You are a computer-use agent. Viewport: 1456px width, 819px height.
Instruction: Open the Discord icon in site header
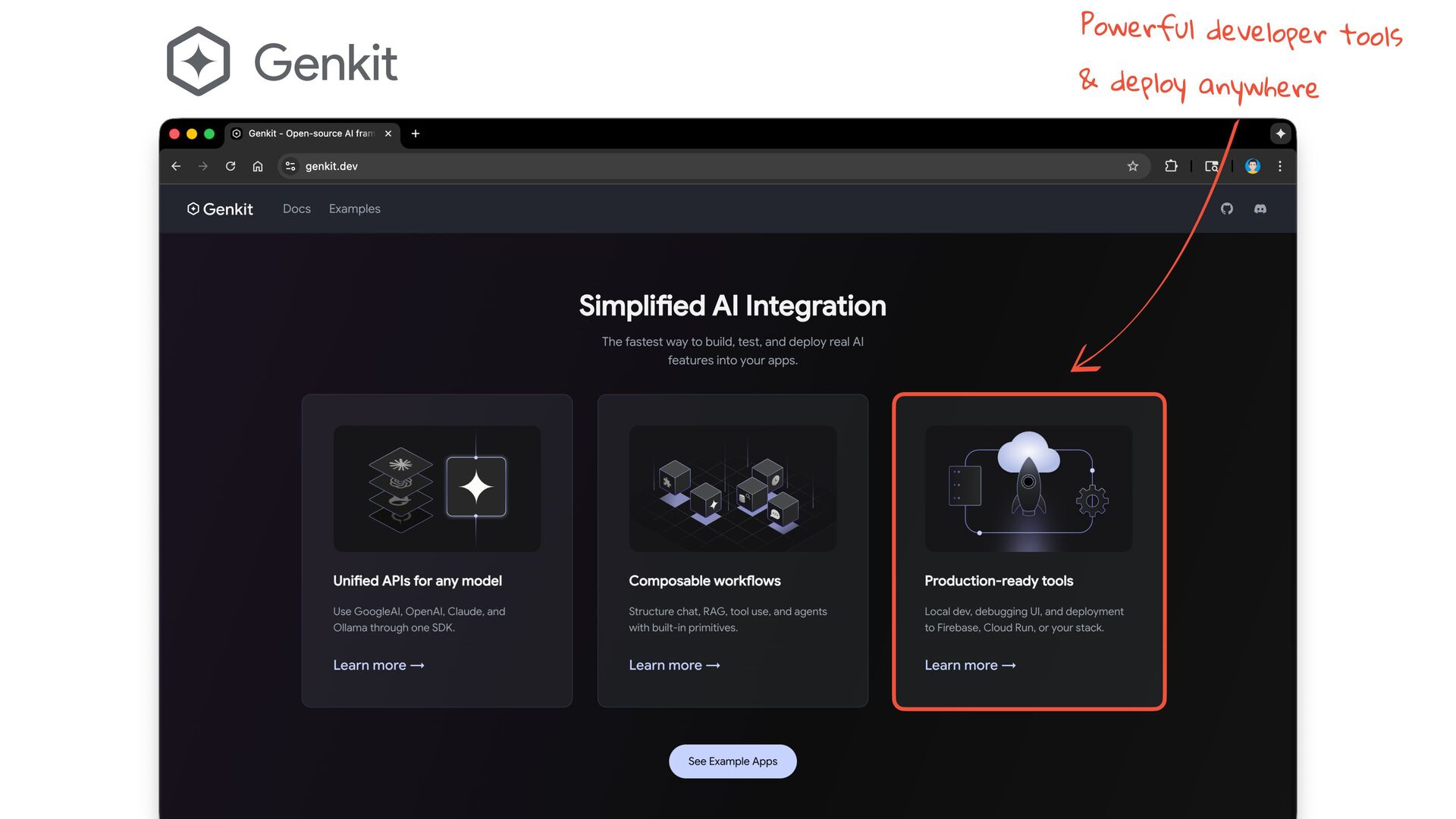pyautogui.click(x=1260, y=209)
